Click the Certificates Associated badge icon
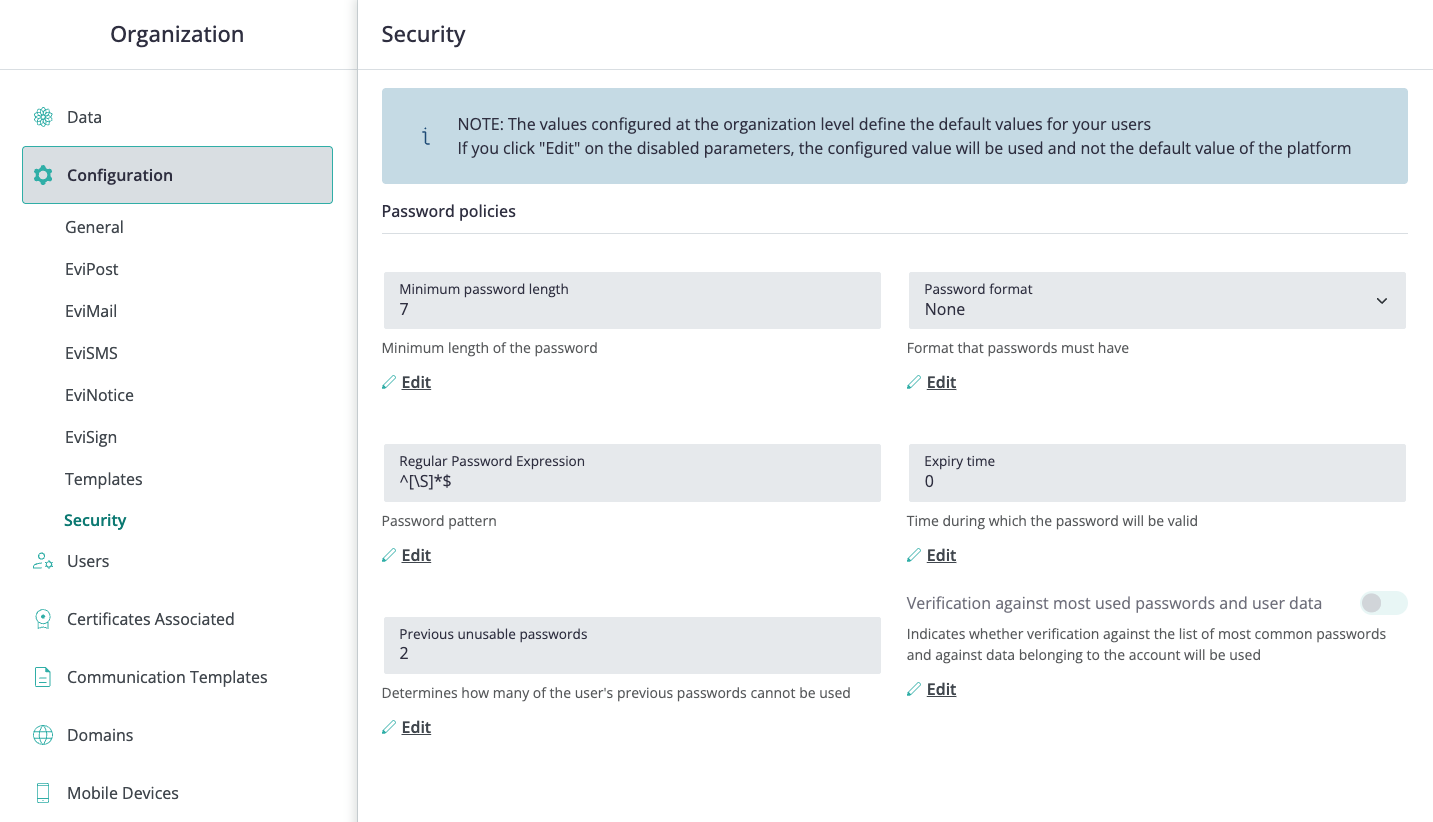Image resolution: width=1433 pixels, height=822 pixels. (42, 619)
